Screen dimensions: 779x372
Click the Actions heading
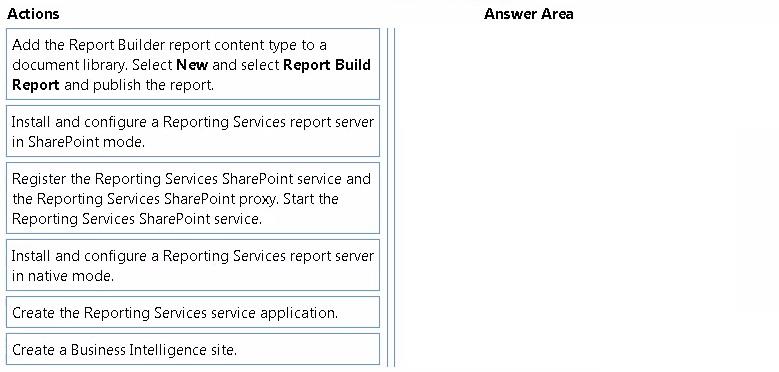pyautogui.click(x=33, y=14)
